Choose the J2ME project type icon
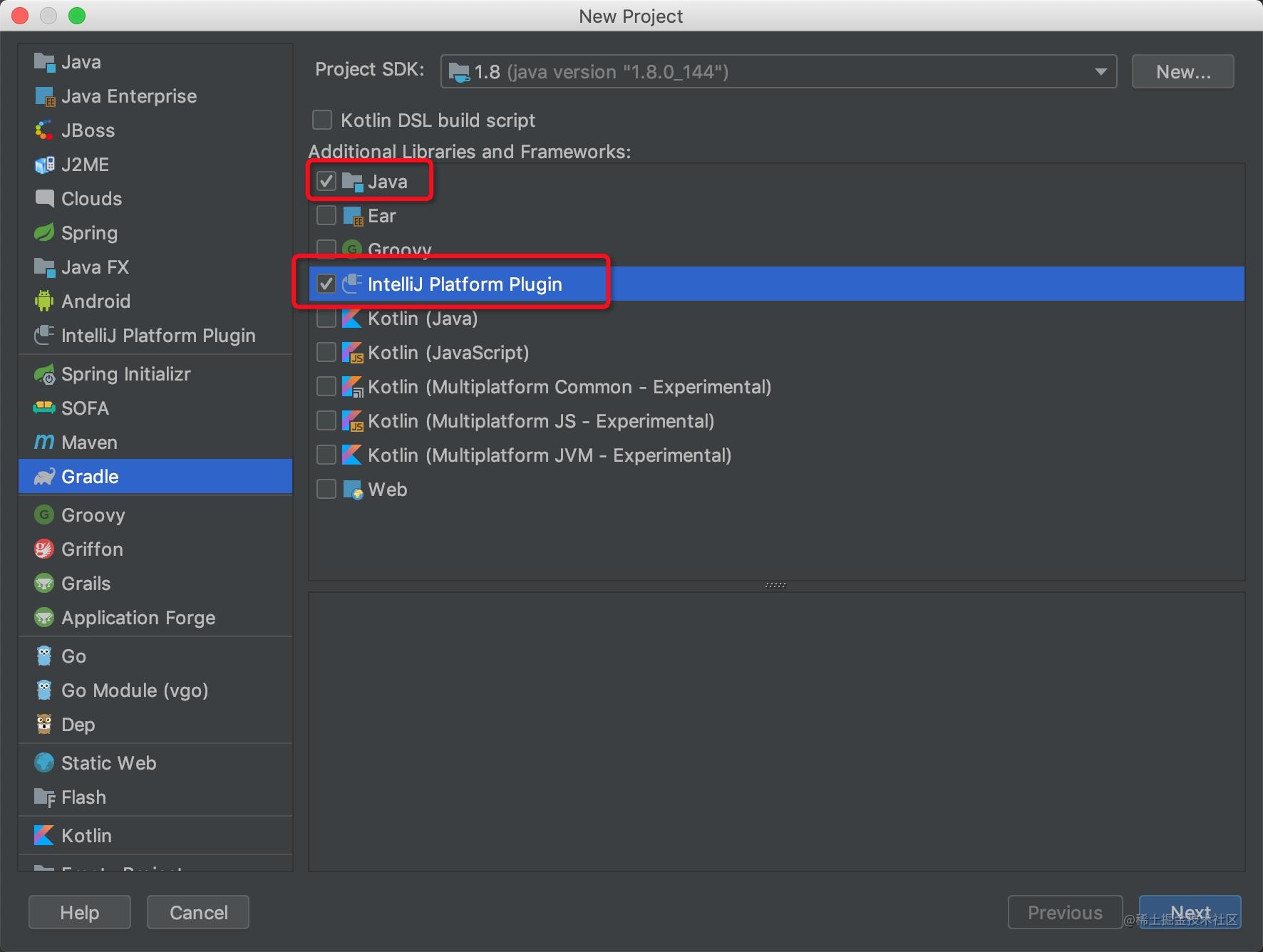The height and width of the screenshot is (952, 1263). [x=44, y=165]
